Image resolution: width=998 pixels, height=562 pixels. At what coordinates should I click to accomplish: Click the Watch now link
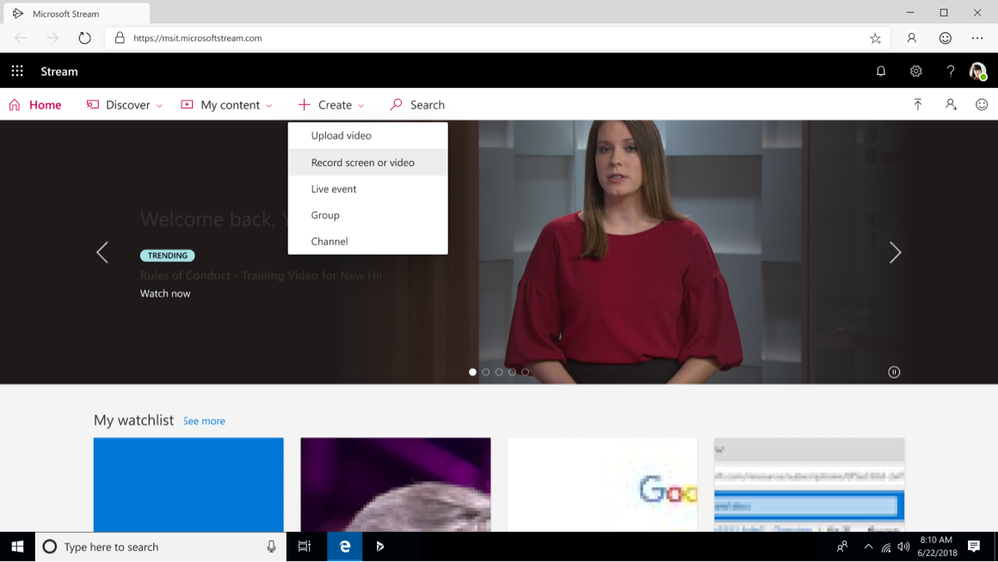pos(165,293)
